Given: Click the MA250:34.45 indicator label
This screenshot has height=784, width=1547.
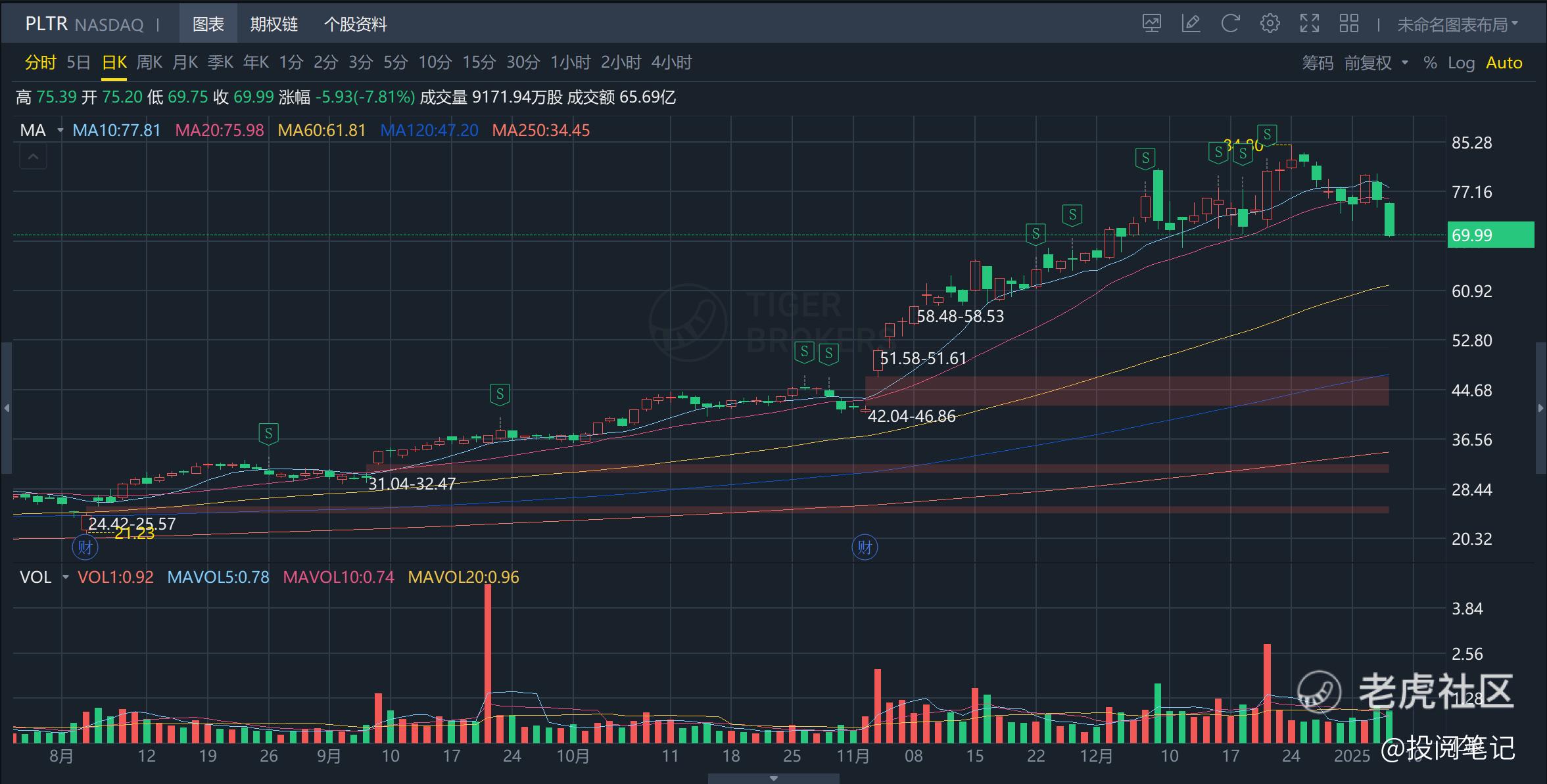Looking at the screenshot, I should click(541, 130).
